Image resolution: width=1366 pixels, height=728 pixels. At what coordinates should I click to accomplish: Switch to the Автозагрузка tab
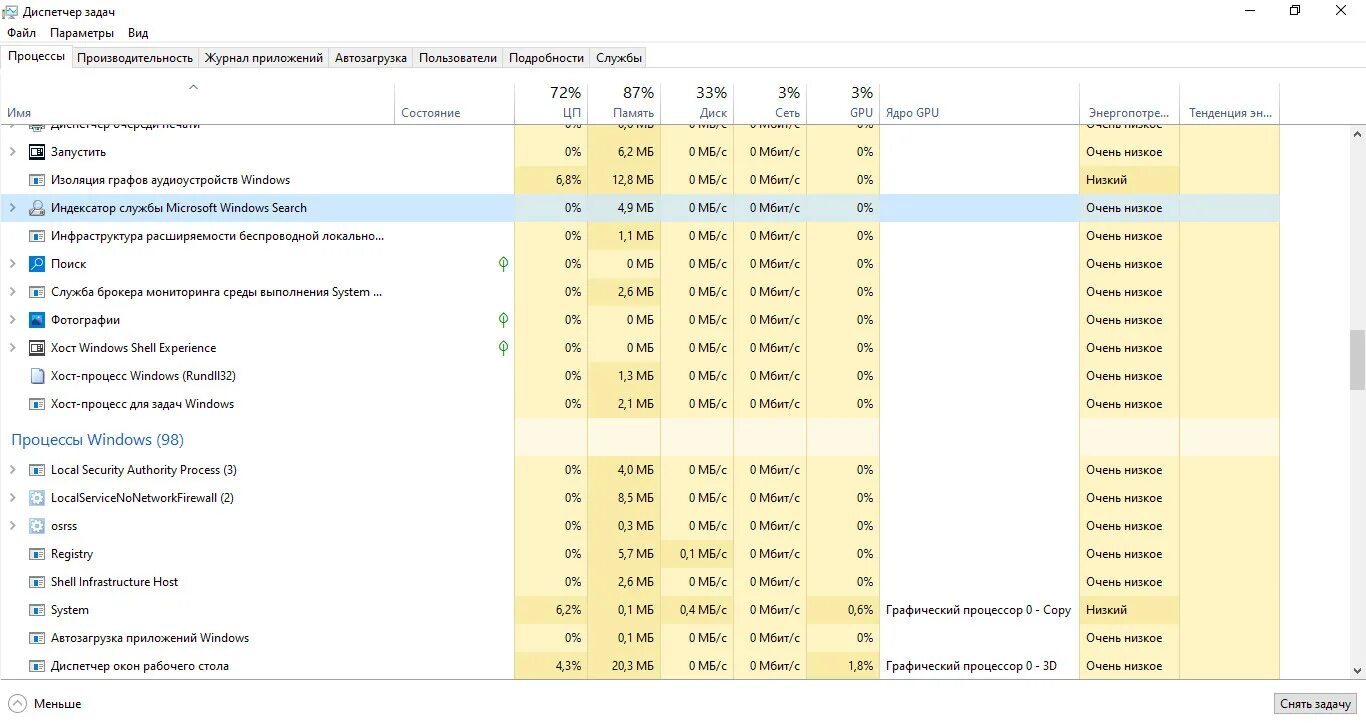click(x=371, y=58)
